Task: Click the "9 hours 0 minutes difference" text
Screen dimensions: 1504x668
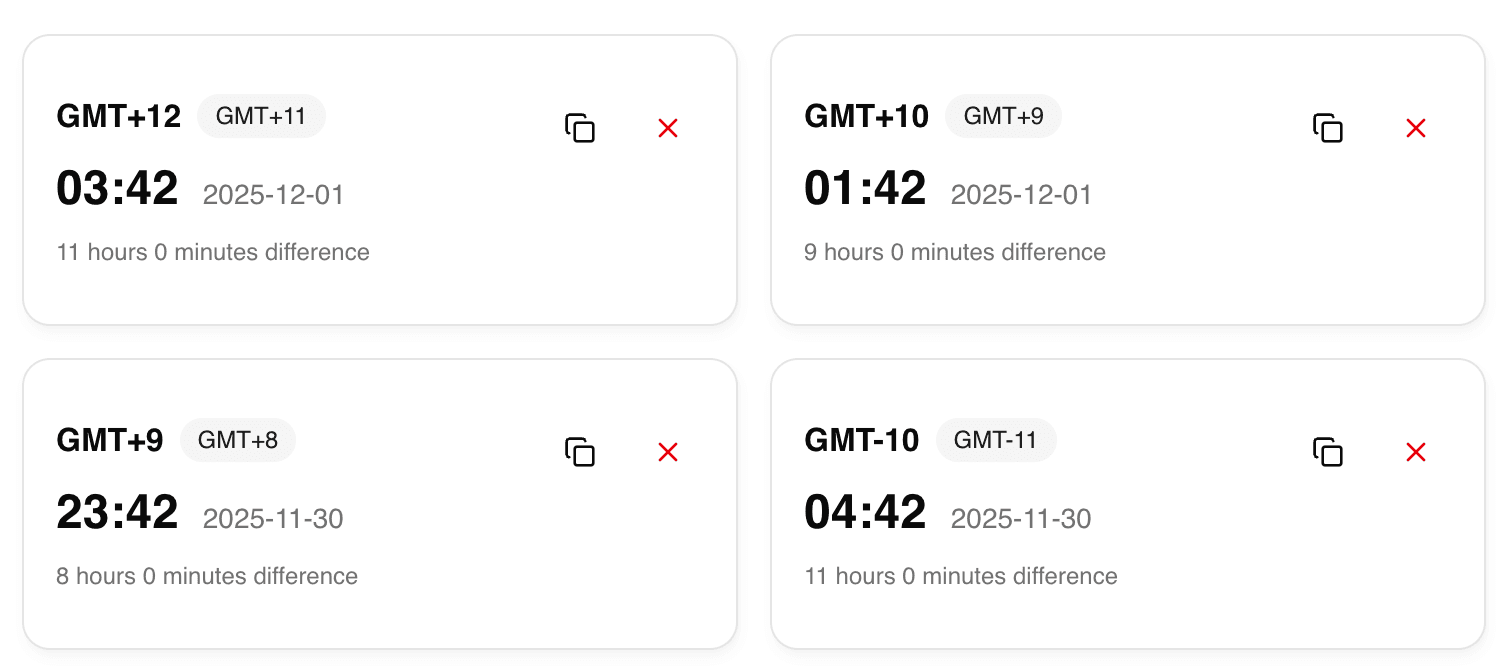Action: coord(955,252)
